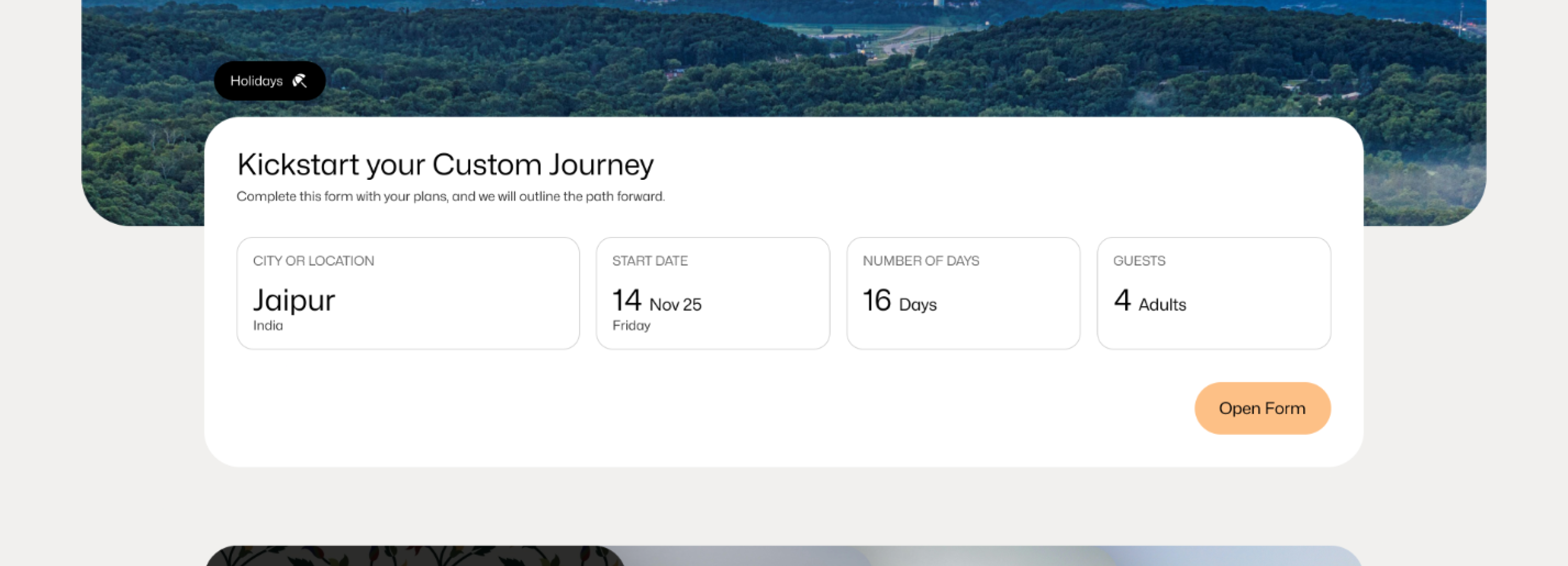The width and height of the screenshot is (1568, 566).
Task: Click the form description subtitle text
Action: tap(451, 196)
